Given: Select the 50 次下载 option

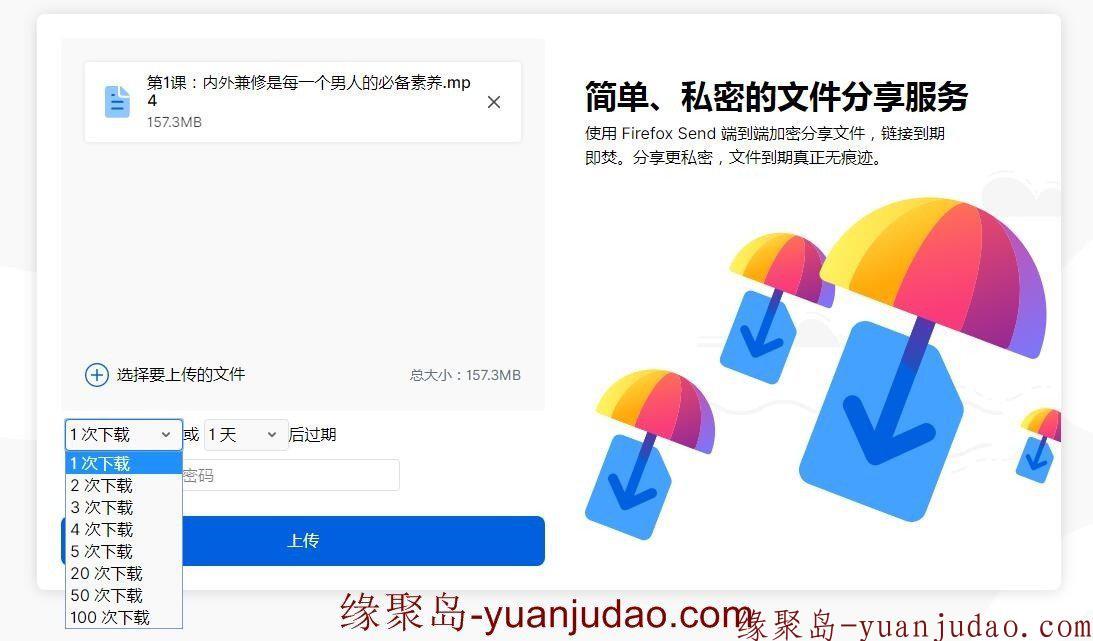Looking at the screenshot, I should [x=123, y=595].
